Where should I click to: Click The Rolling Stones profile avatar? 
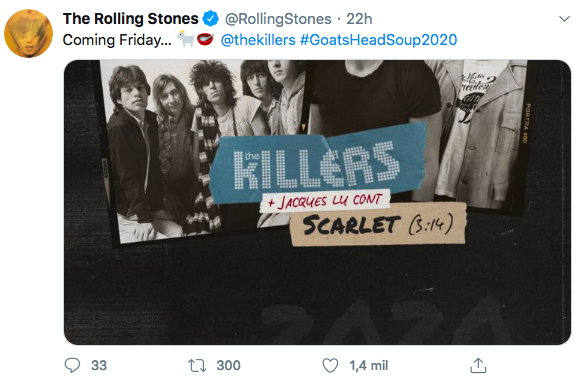click(29, 33)
